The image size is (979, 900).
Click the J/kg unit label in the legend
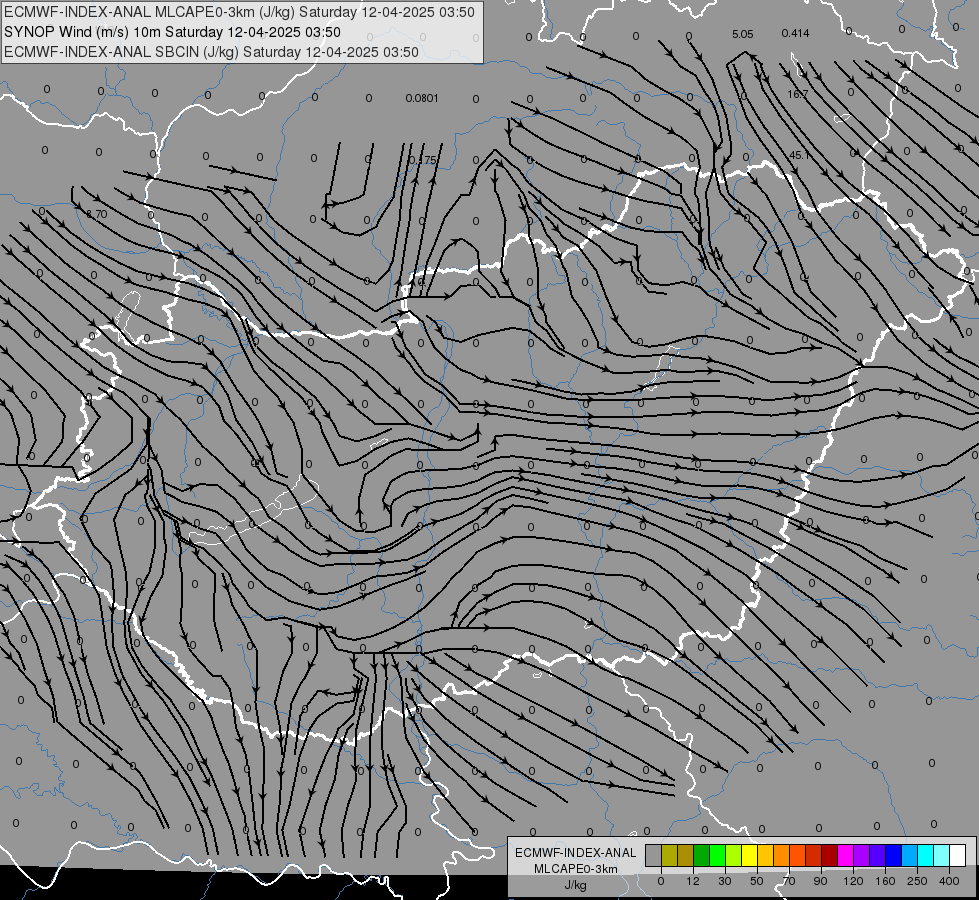coord(576,885)
